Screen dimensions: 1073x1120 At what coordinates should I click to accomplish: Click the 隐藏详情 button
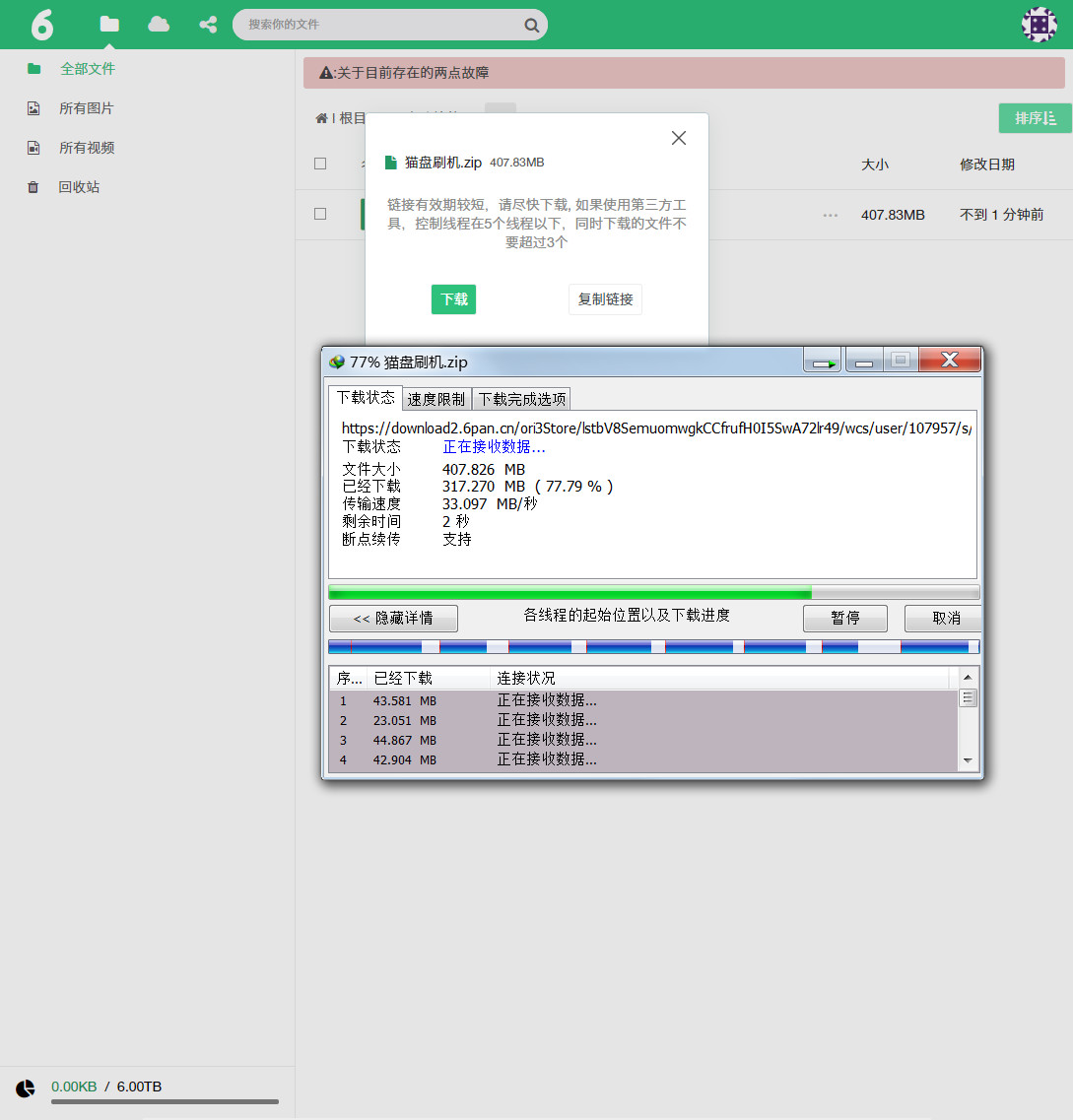[x=393, y=619]
